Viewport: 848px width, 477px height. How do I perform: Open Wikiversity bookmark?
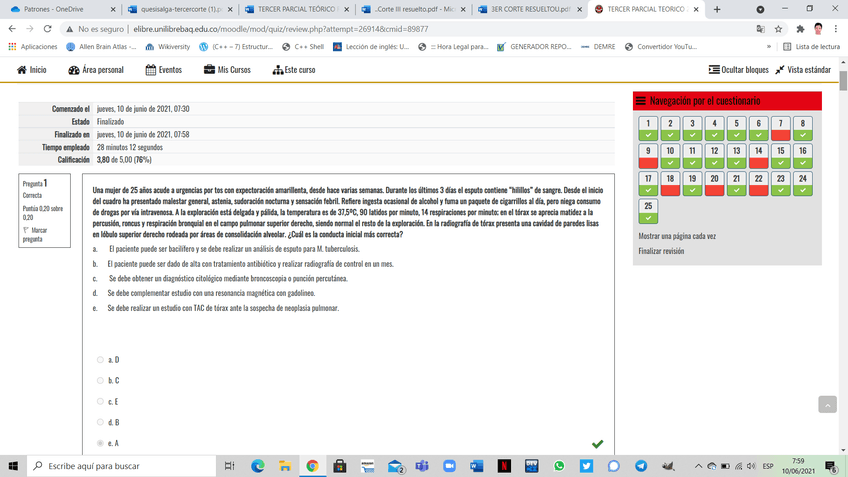tap(168, 47)
